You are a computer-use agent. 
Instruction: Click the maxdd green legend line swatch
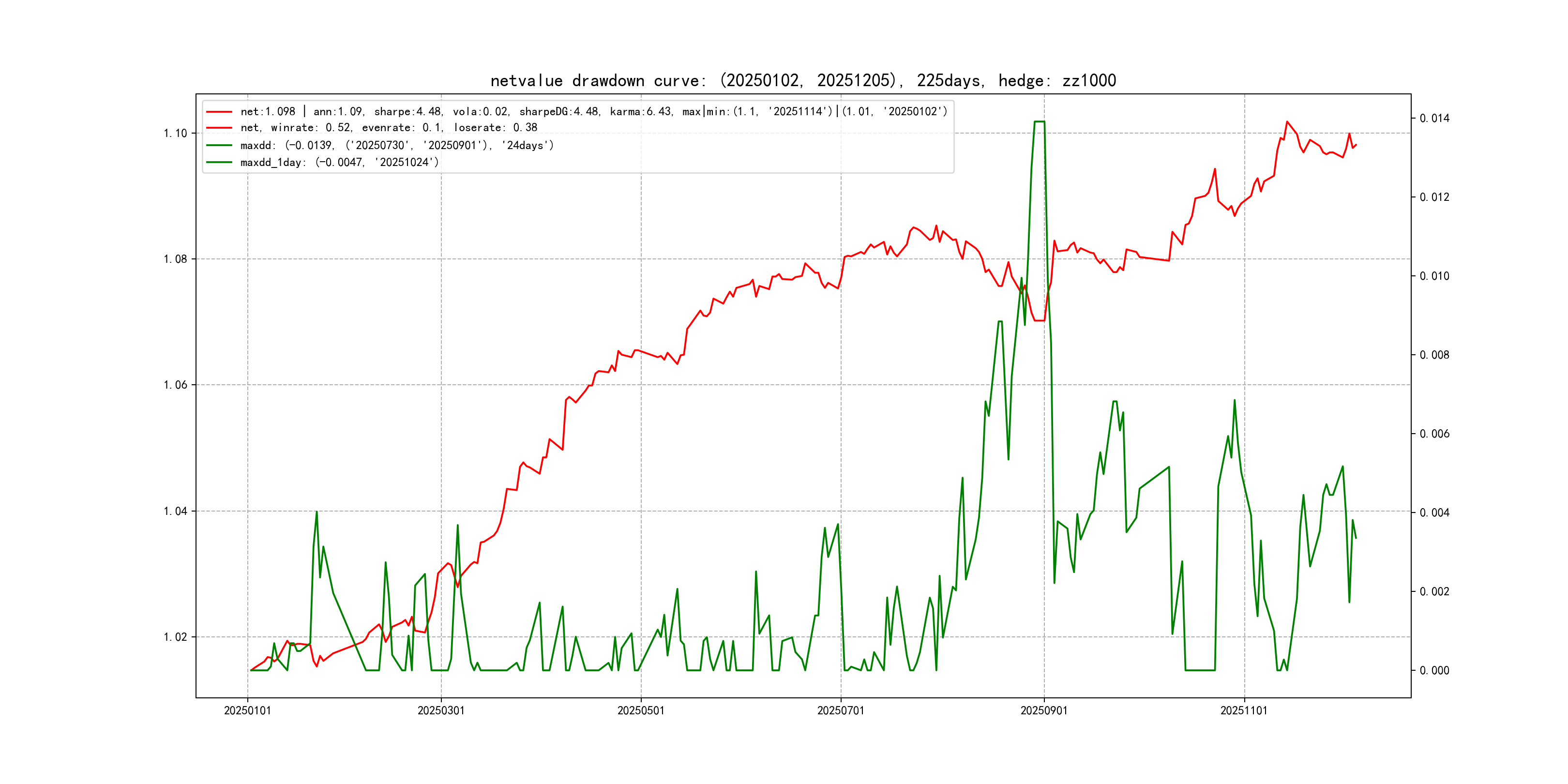tap(219, 146)
